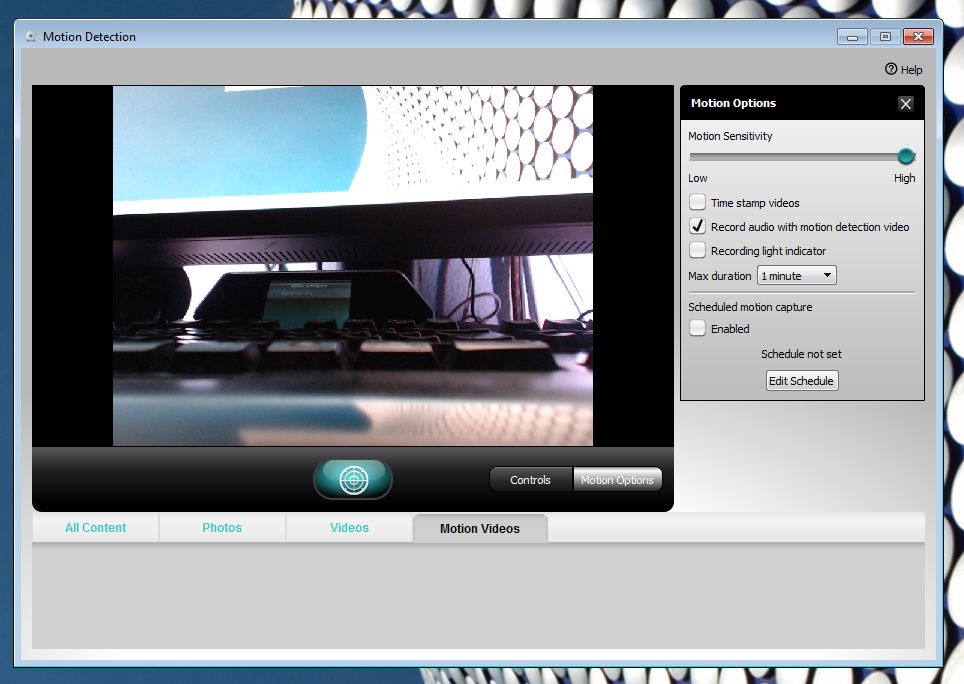964x684 pixels.
Task: Open Help via the question mark icon
Action: tap(891, 69)
